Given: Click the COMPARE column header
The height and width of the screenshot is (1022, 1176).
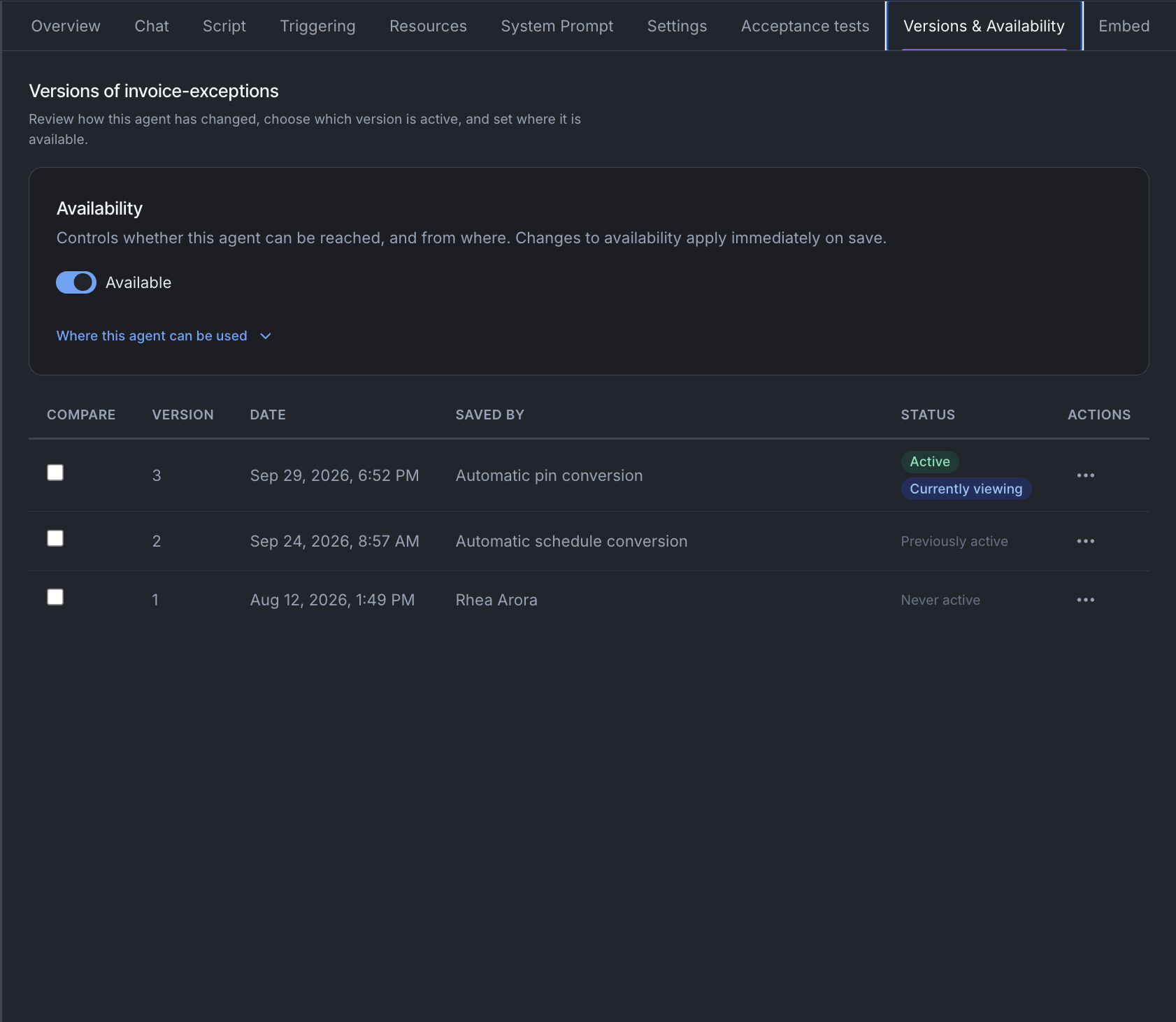Looking at the screenshot, I should (81, 415).
